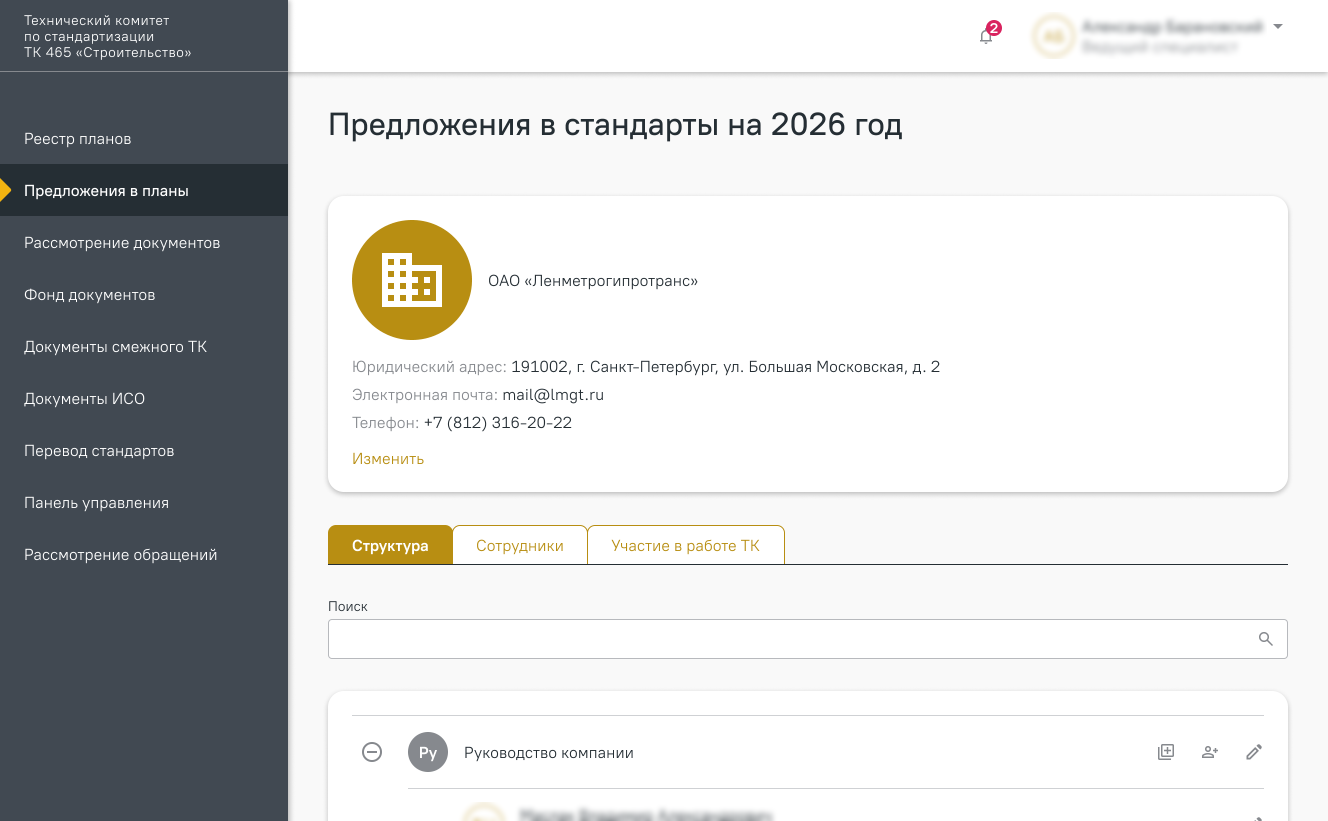The width and height of the screenshot is (1328, 821).
Task: Switch to the Сотрудники tab
Action: (519, 546)
